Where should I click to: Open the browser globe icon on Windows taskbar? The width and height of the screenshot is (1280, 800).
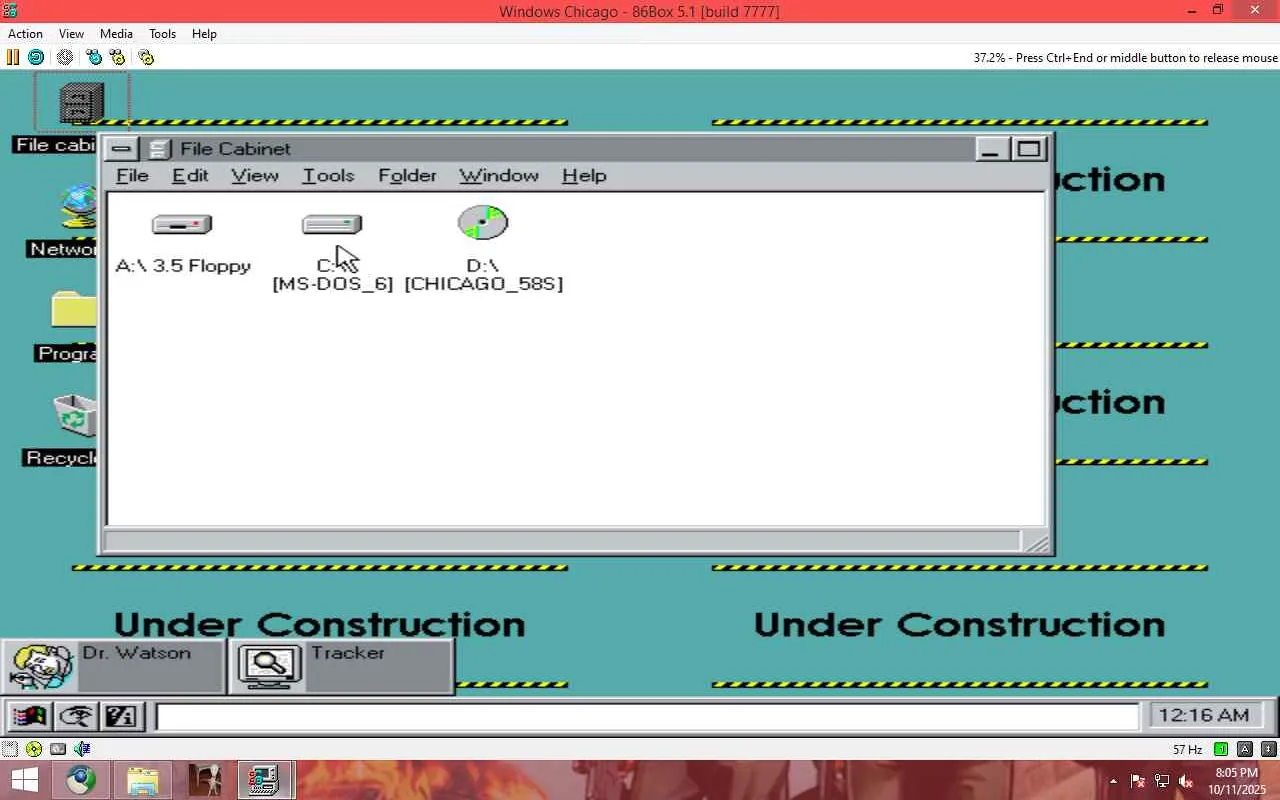(81, 780)
